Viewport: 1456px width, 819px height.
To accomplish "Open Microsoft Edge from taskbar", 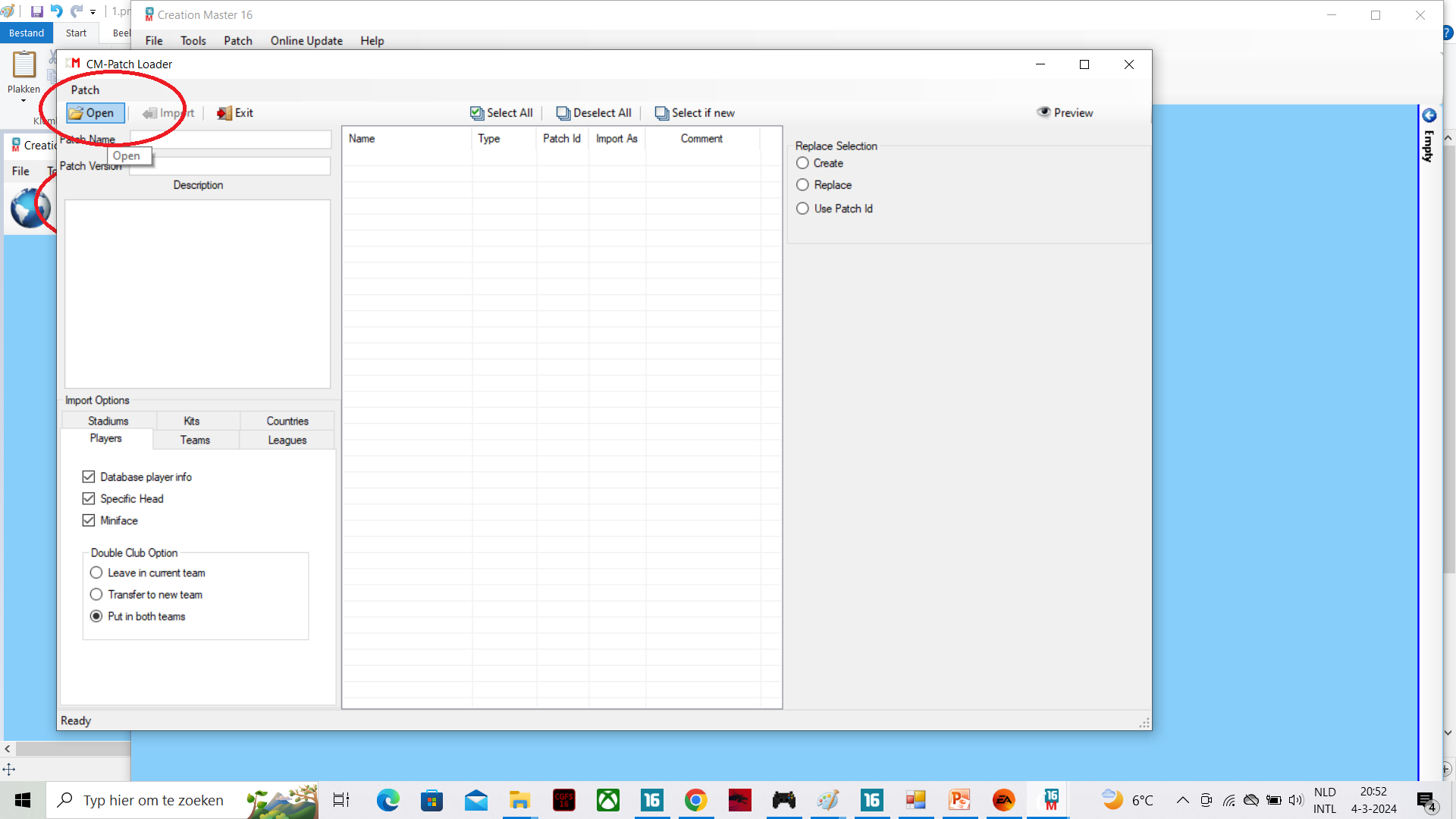I will click(388, 800).
